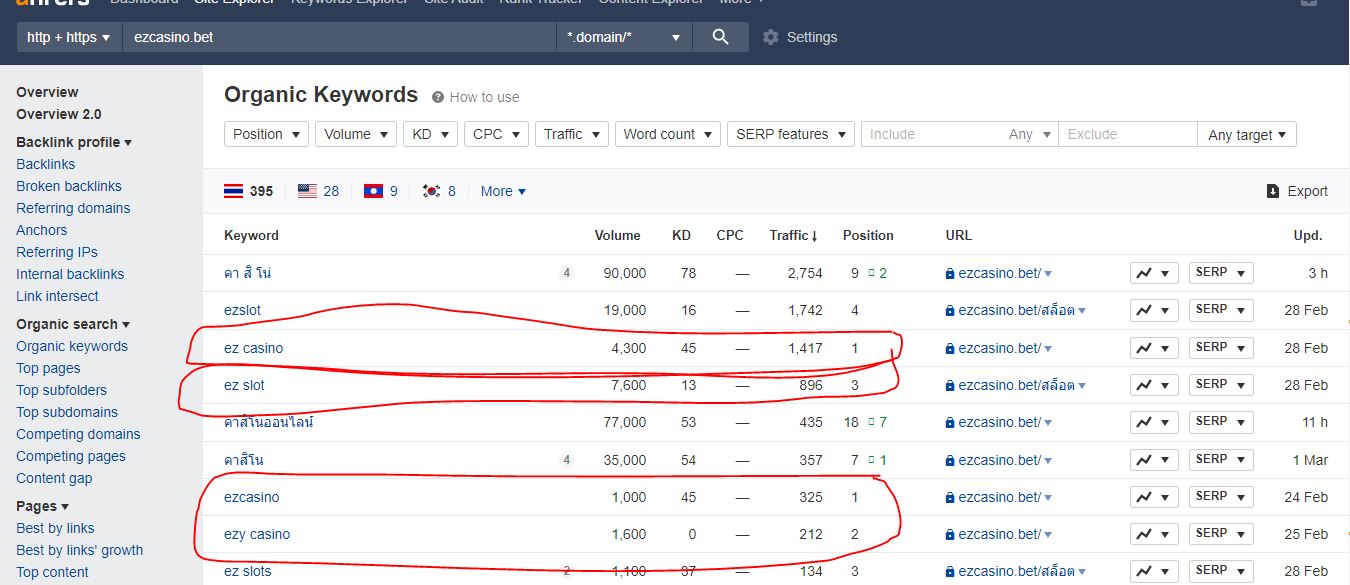Select the United States flag filter
This screenshot has width=1350, height=585.
point(307,191)
